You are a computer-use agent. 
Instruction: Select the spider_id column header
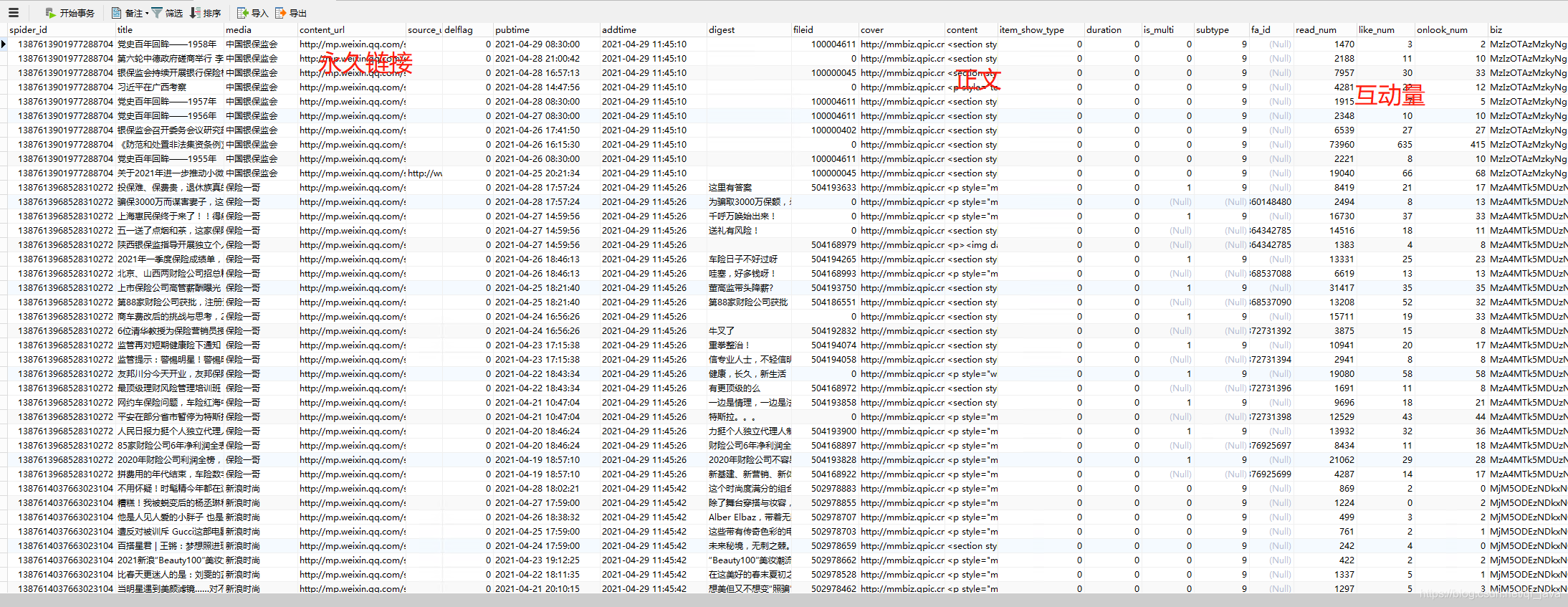pyautogui.click(x=62, y=29)
